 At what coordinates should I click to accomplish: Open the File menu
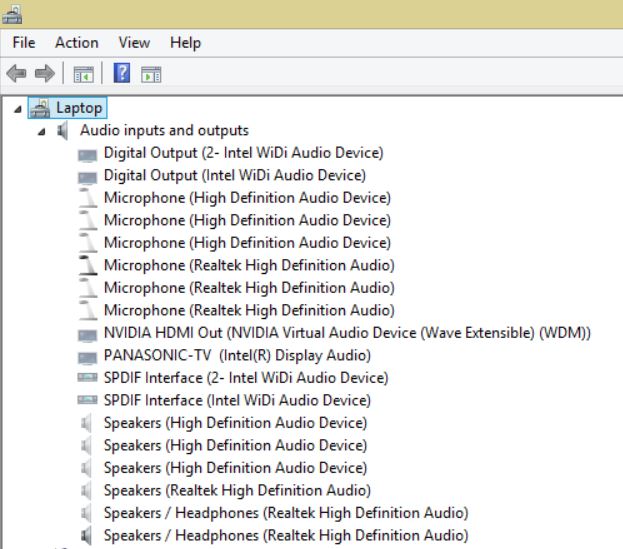pyautogui.click(x=23, y=42)
